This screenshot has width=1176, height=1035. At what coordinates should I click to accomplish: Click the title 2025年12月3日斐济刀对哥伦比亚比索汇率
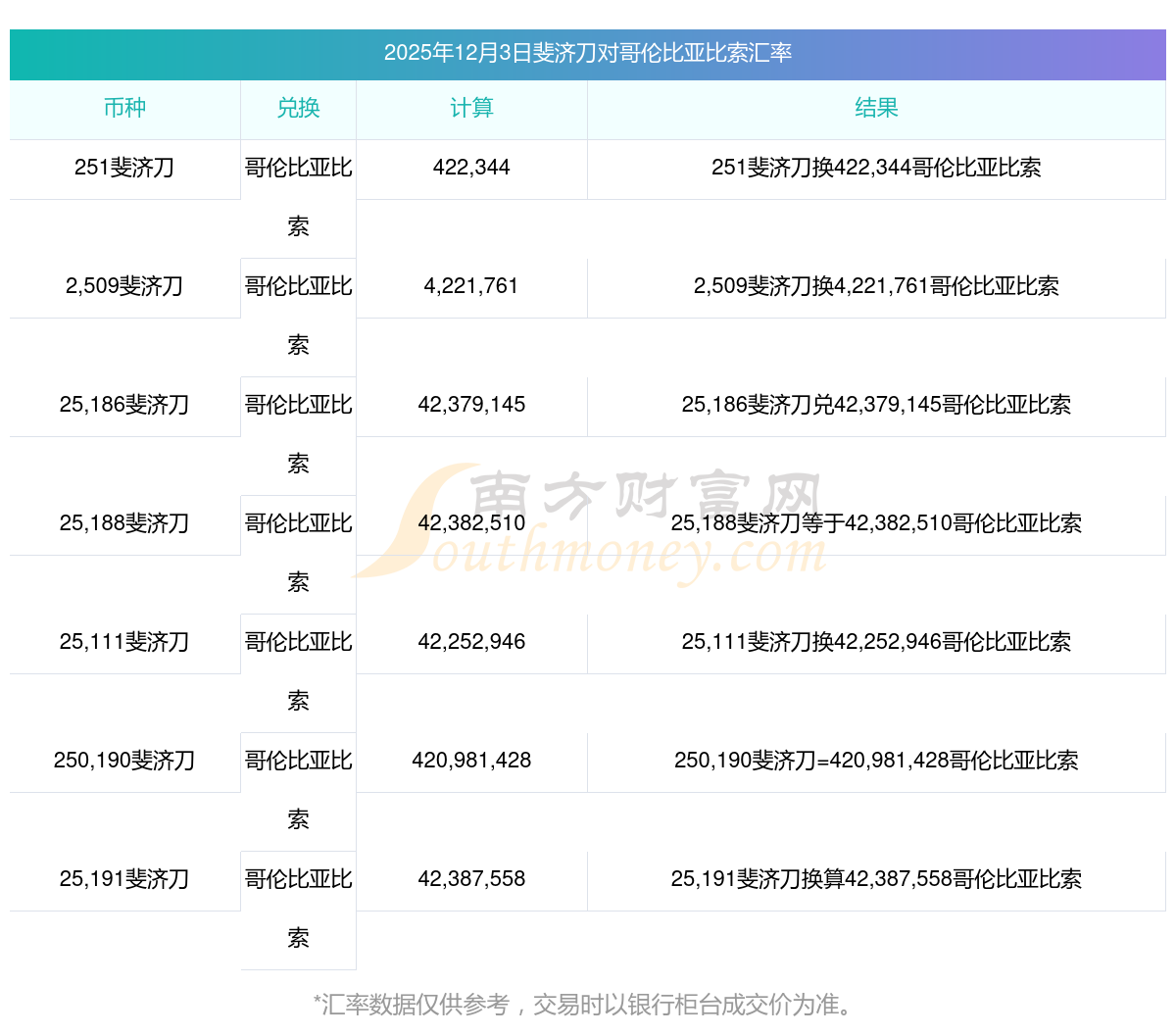coord(587,53)
